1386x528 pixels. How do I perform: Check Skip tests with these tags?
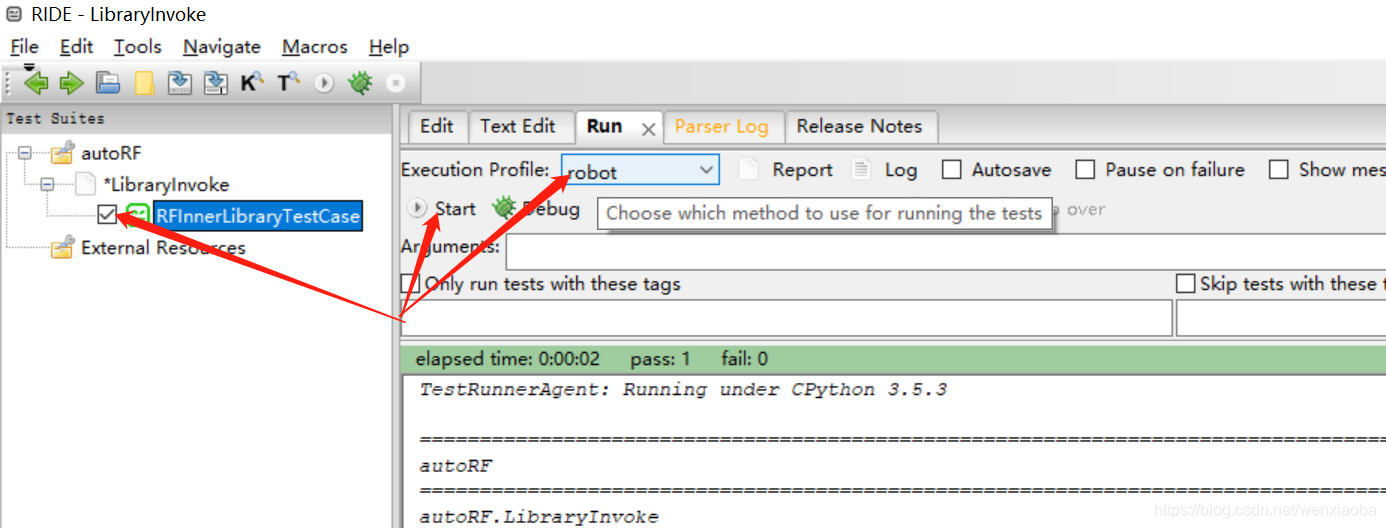[x=1185, y=284]
